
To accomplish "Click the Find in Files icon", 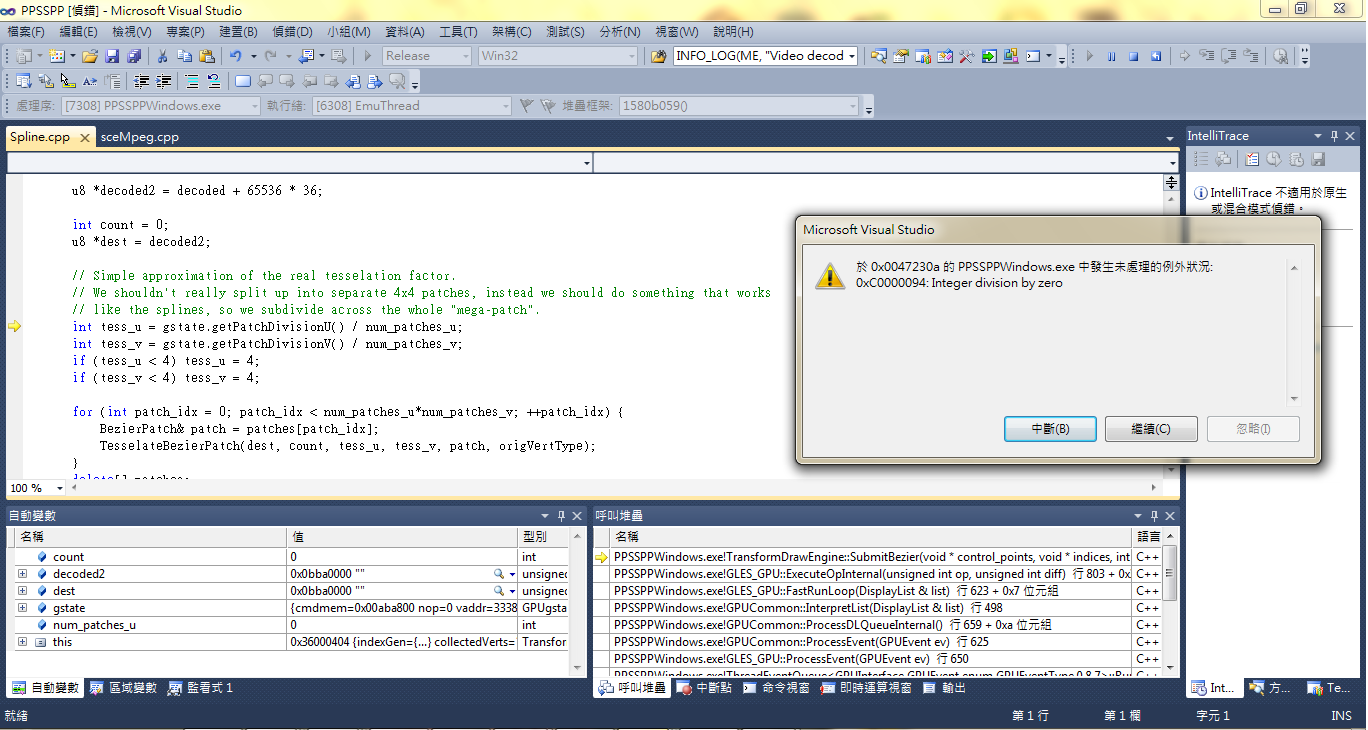I will (x=659, y=56).
